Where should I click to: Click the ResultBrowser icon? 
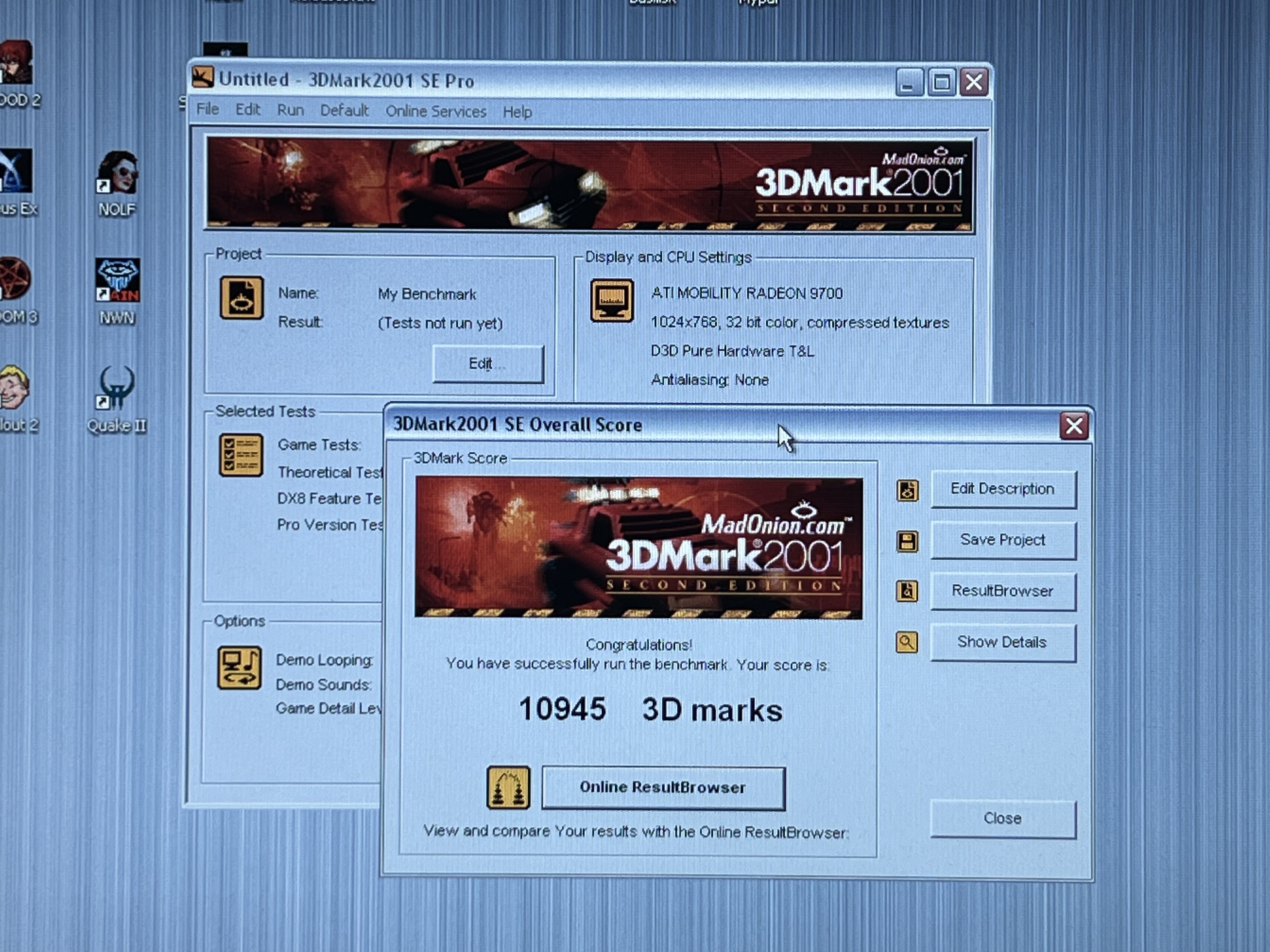click(907, 591)
